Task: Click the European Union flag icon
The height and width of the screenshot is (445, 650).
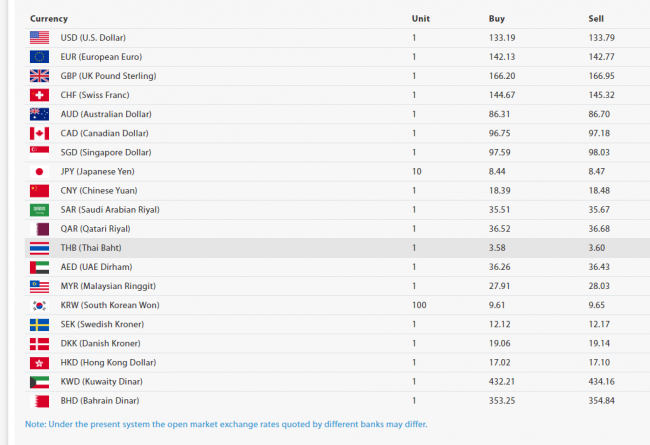Action: (x=39, y=57)
